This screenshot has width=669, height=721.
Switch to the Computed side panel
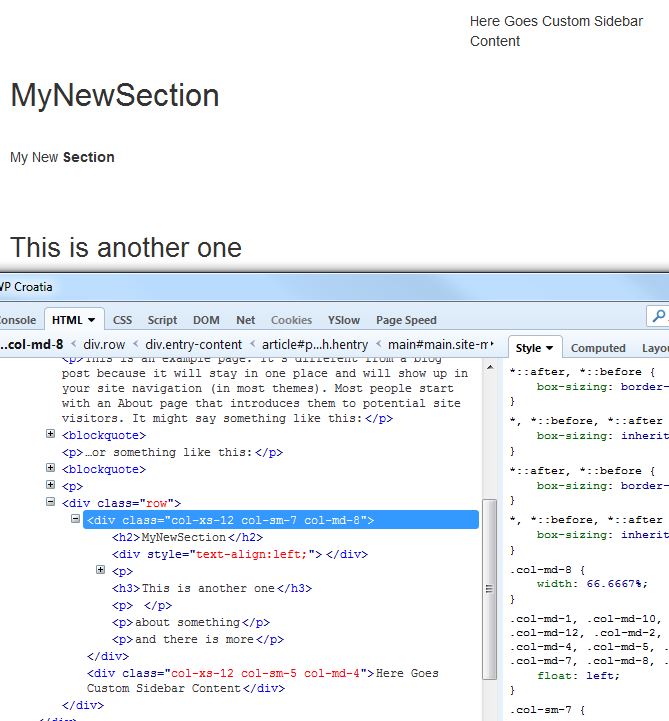coord(598,348)
